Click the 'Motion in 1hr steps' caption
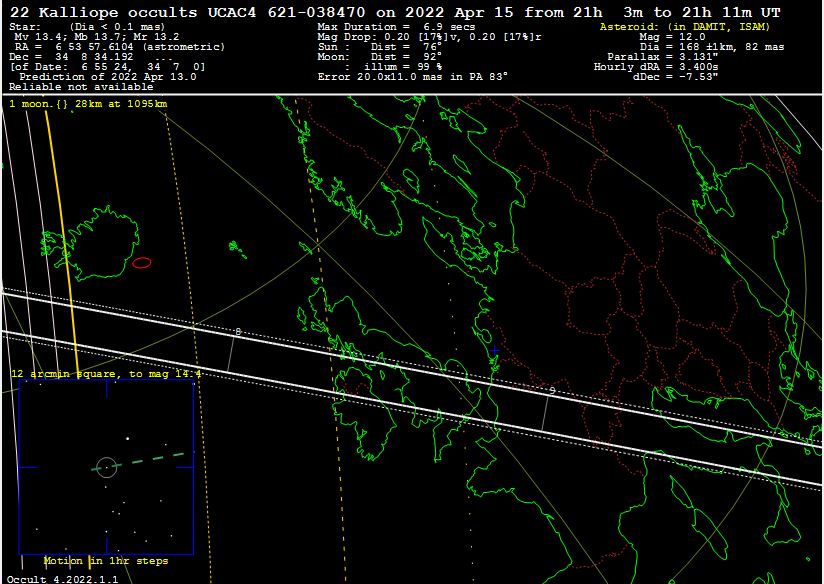 point(106,561)
